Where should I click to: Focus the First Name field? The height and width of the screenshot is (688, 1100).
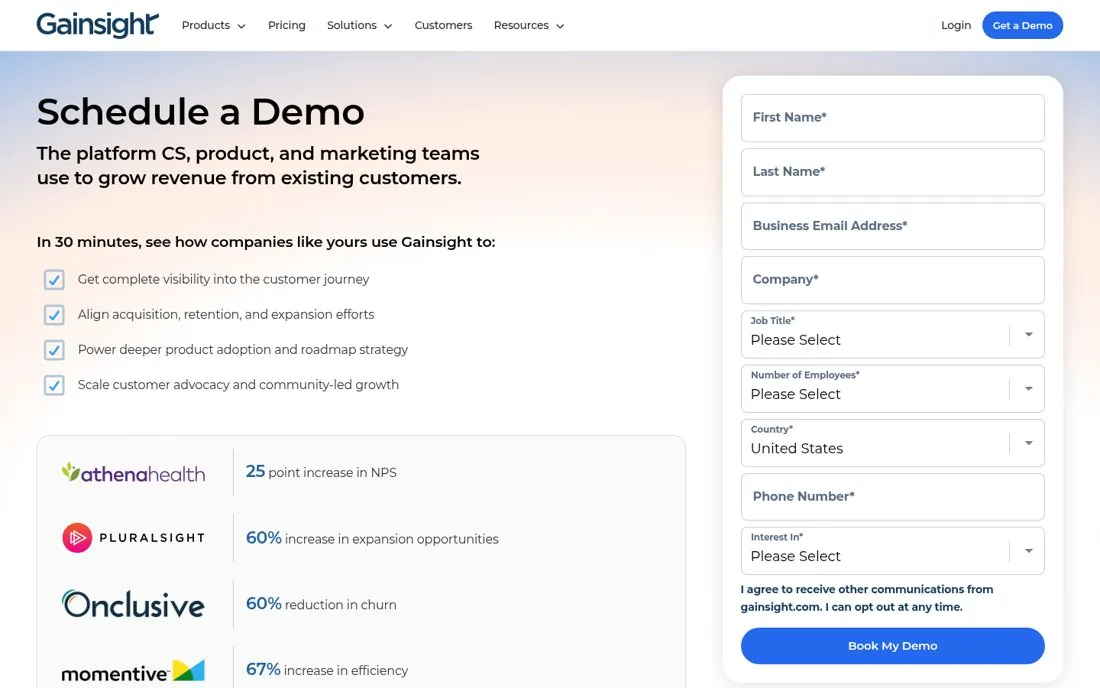892,118
